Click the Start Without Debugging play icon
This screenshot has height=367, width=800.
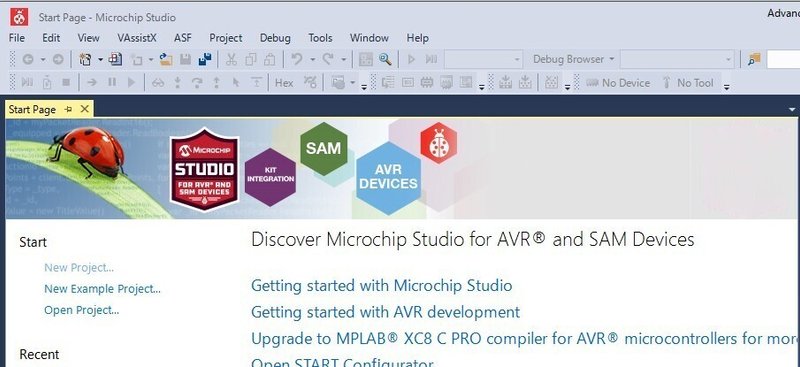click(411, 59)
